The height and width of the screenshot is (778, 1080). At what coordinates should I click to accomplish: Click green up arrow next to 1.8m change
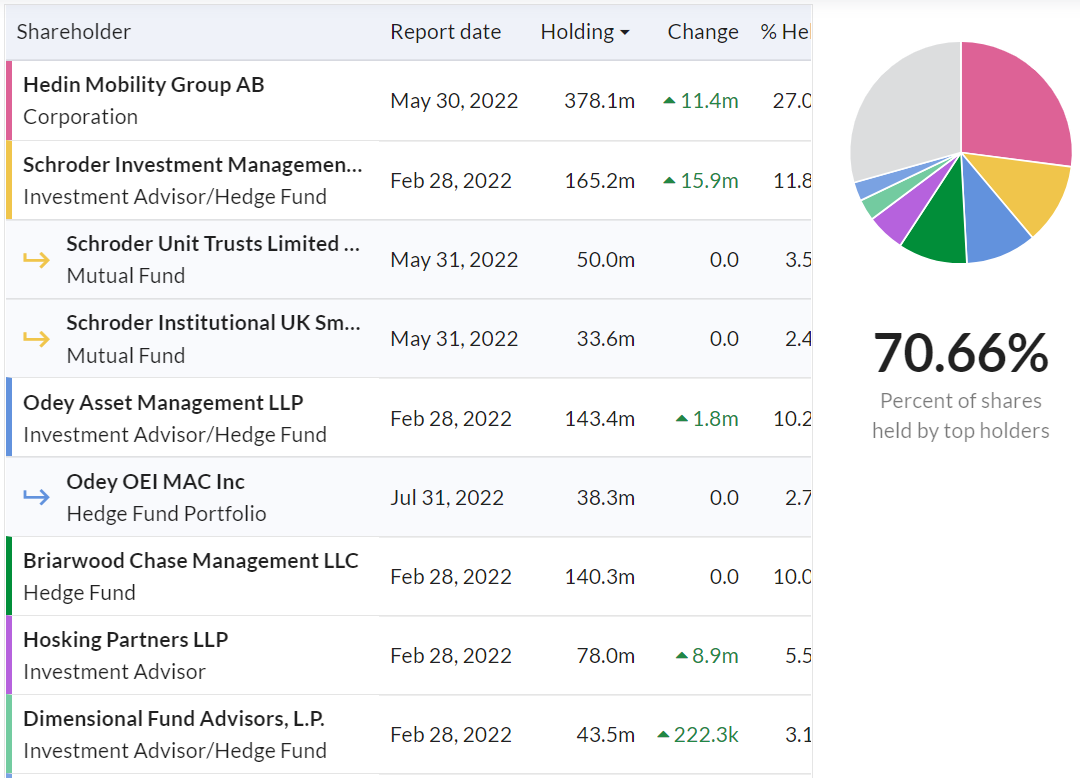point(682,419)
